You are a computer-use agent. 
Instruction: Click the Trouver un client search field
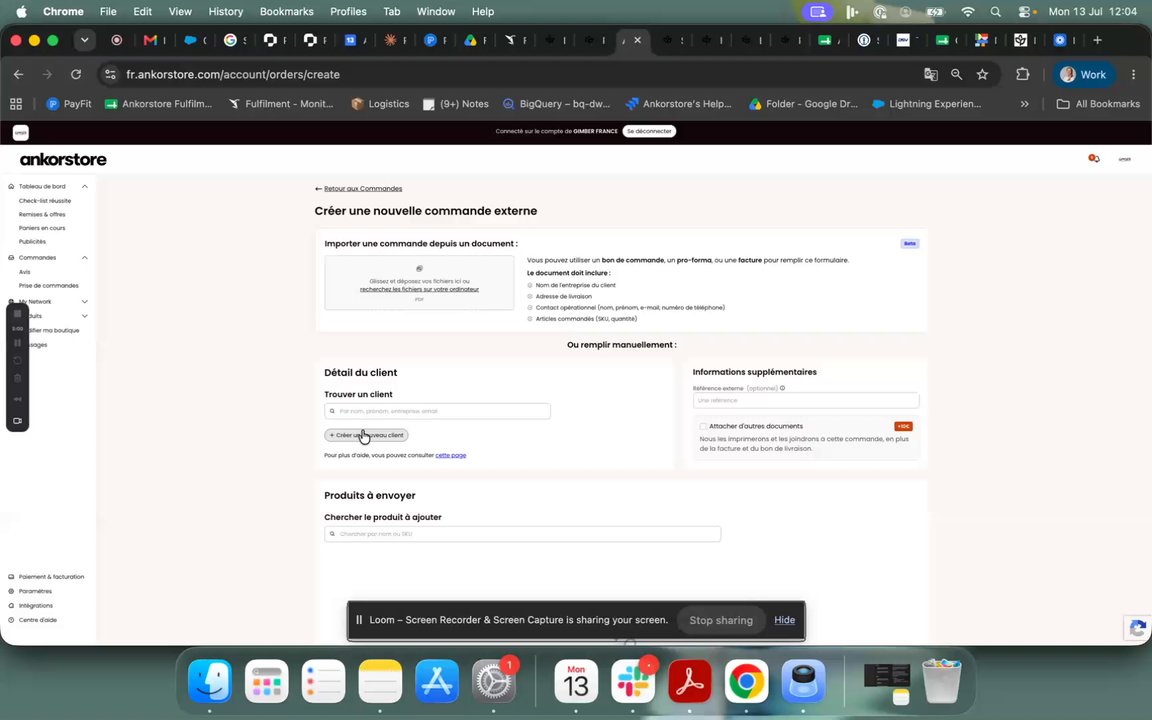tap(437, 411)
